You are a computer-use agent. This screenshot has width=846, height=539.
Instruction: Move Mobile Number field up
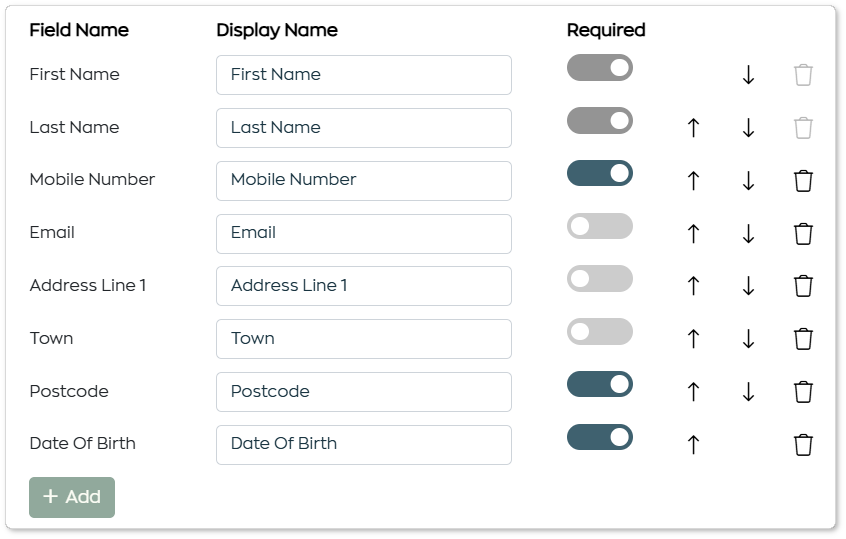point(693,181)
